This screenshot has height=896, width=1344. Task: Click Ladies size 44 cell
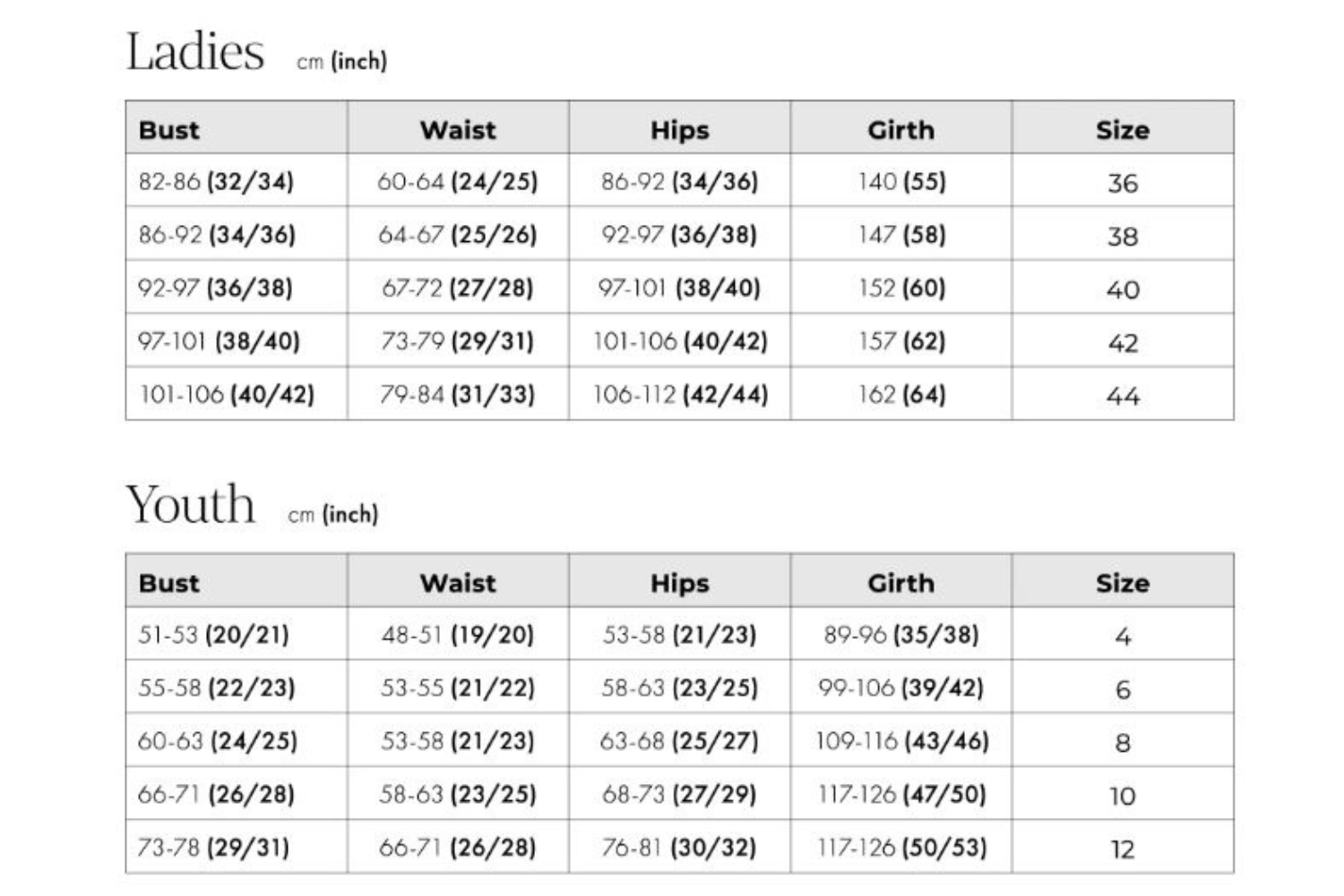[x=1123, y=396]
